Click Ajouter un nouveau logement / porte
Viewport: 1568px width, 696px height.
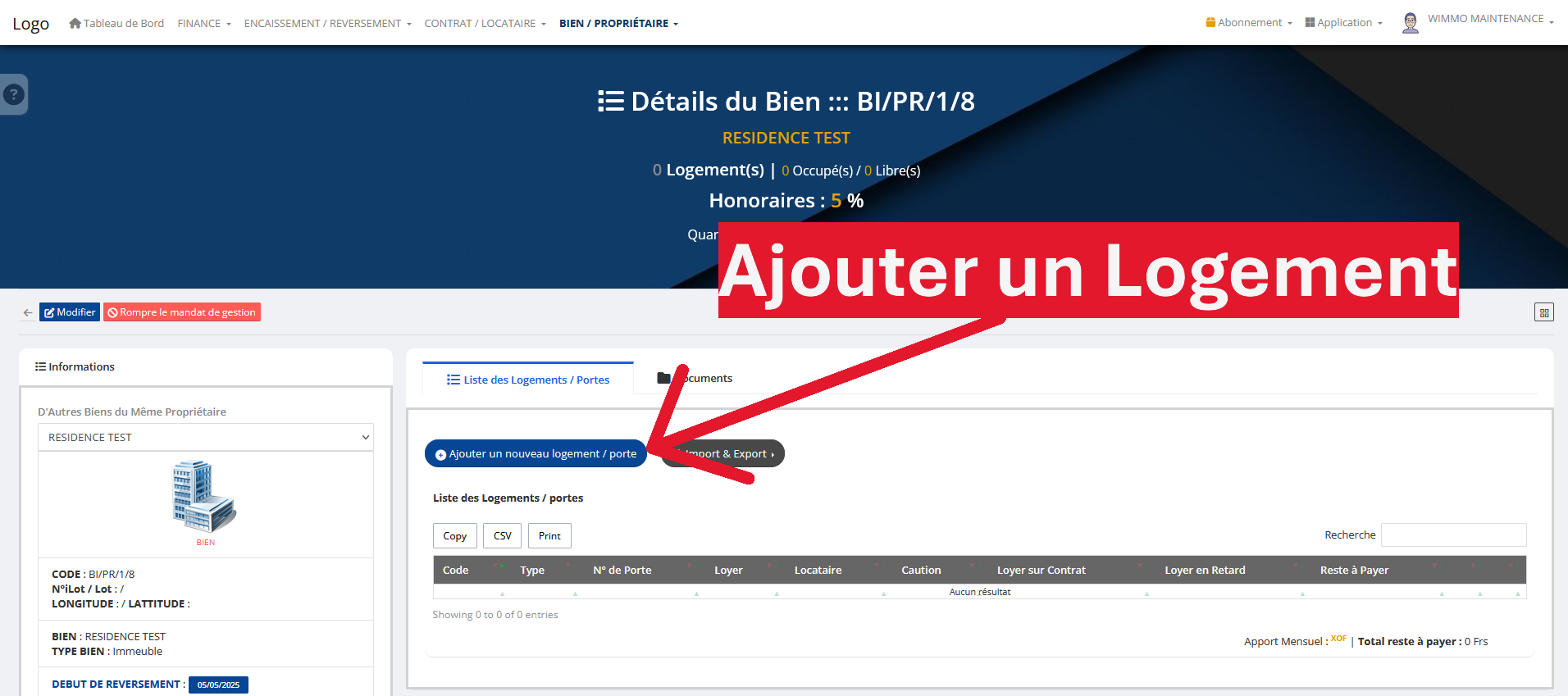point(536,453)
